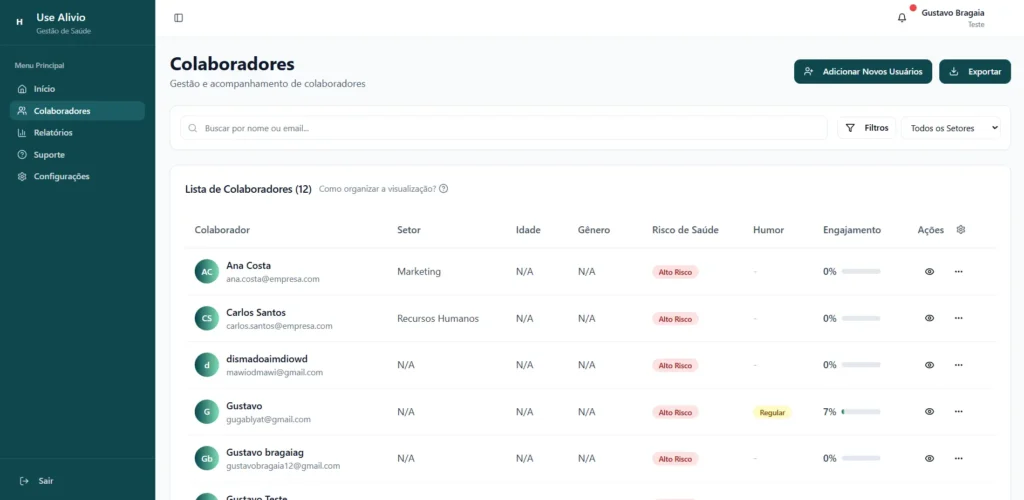Screen dimensions: 1024x500
Task: Click 'Como organizar a visualização?' link
Action: 377,189
